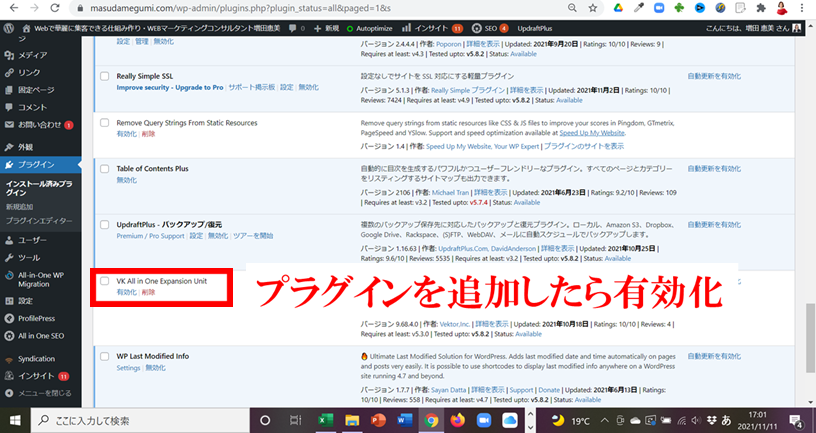This screenshot has height=433, width=816.
Task: Open WP Last Modified Info Settings link
Action: [x=128, y=368]
